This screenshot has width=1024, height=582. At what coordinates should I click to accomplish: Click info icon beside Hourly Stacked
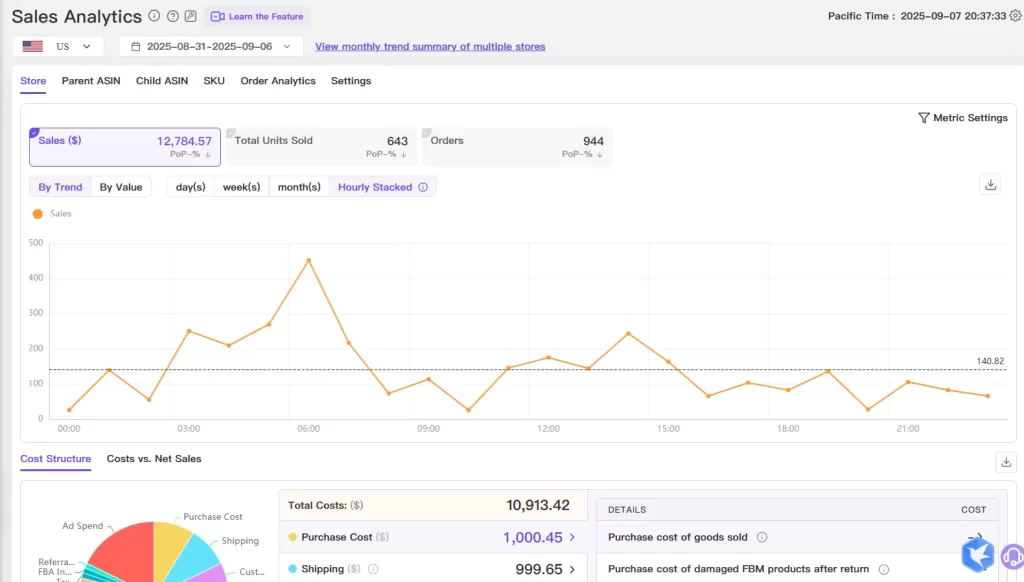point(423,187)
